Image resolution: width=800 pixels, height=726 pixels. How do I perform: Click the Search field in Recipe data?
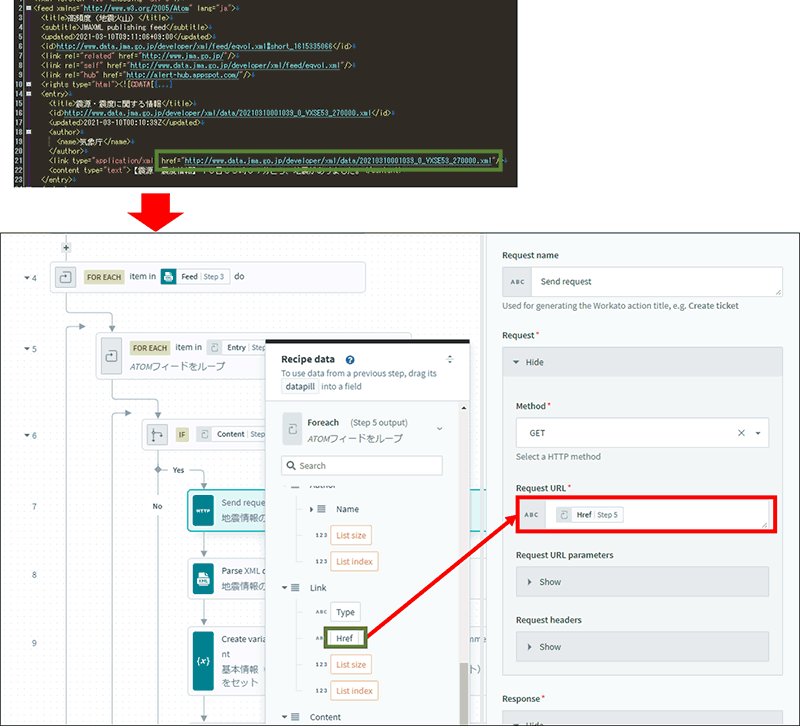tap(362, 465)
